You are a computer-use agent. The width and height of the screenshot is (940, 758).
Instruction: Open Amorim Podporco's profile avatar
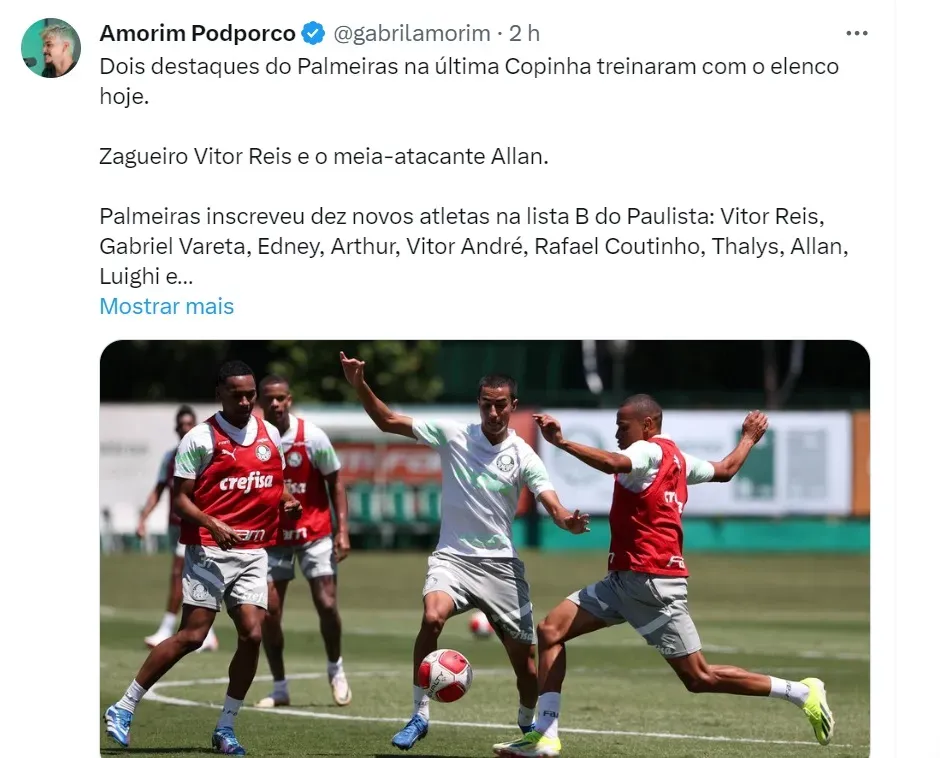(51, 48)
